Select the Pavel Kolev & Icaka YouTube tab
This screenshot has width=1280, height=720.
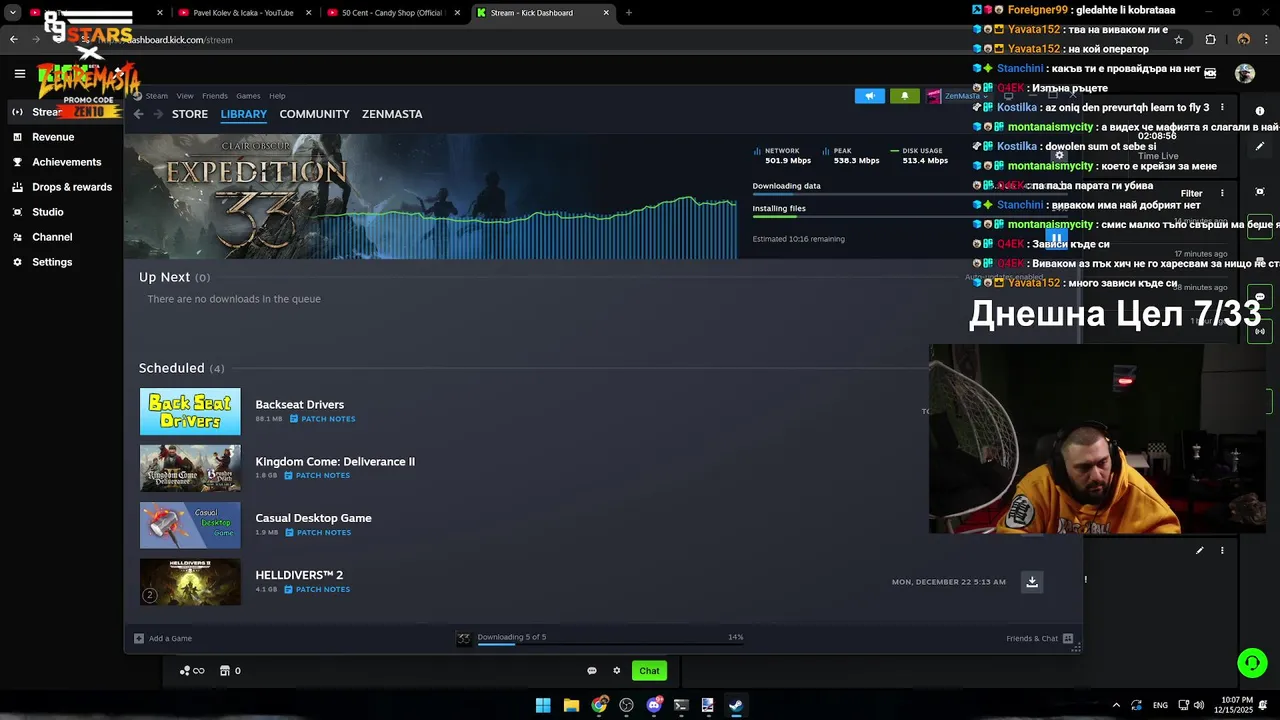(x=245, y=13)
